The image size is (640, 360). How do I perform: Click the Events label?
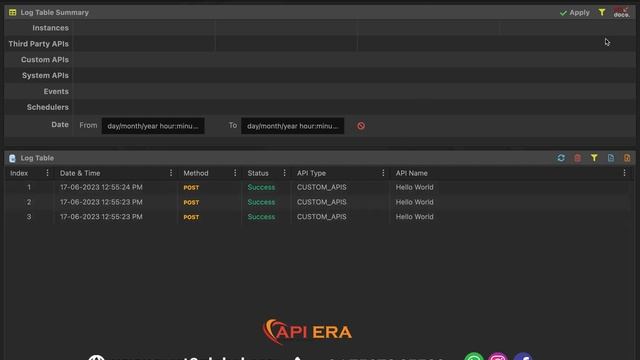pyautogui.click(x=56, y=91)
